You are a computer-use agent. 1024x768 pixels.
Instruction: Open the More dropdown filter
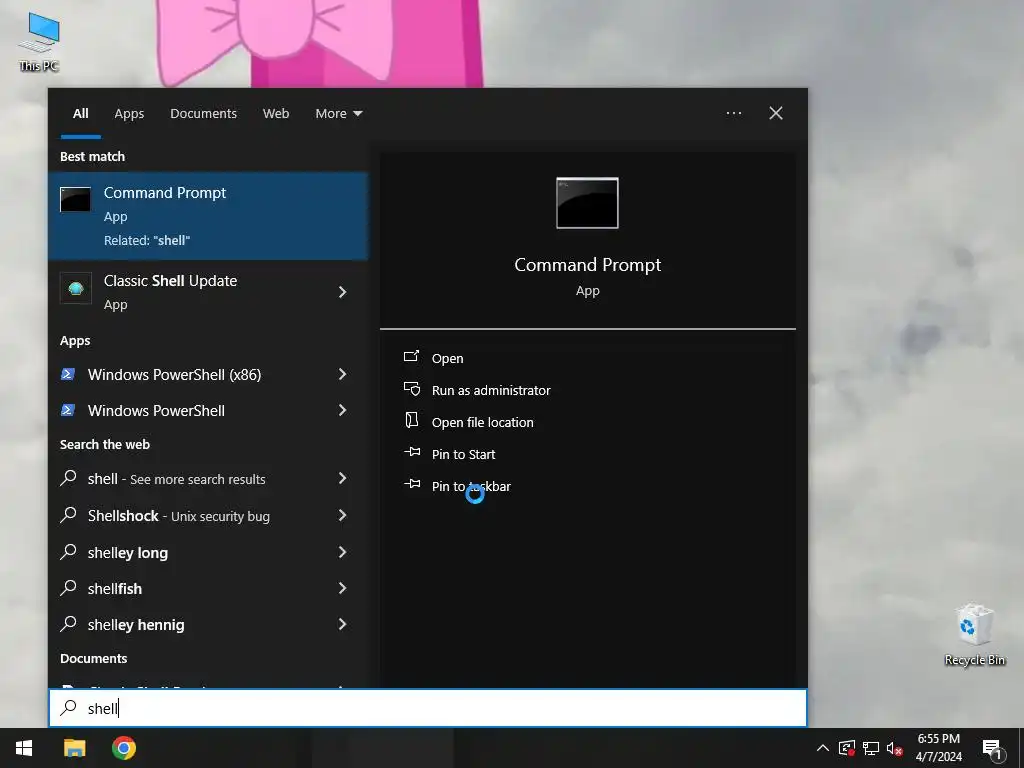[x=338, y=114]
